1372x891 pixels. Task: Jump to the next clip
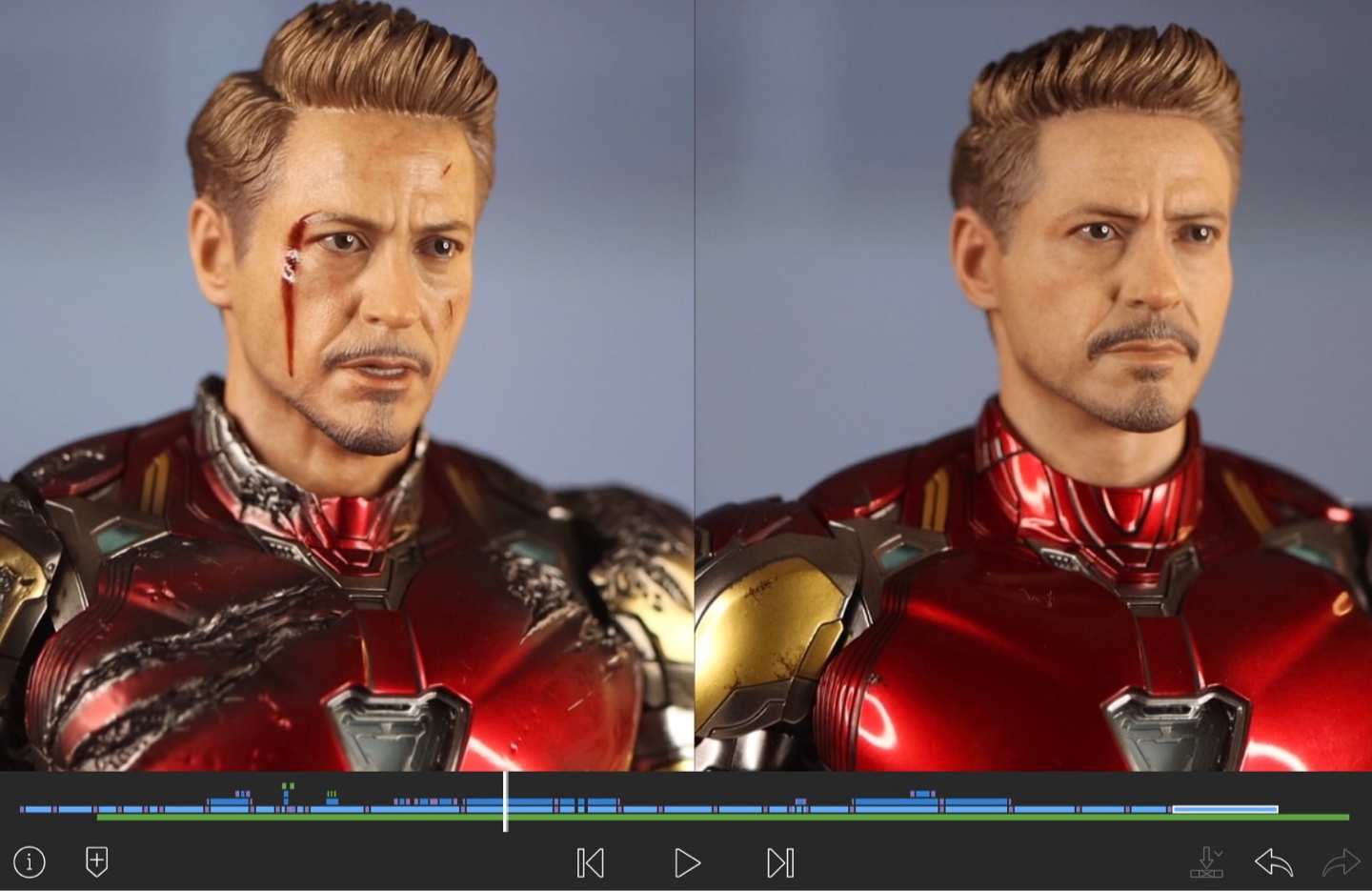780,863
